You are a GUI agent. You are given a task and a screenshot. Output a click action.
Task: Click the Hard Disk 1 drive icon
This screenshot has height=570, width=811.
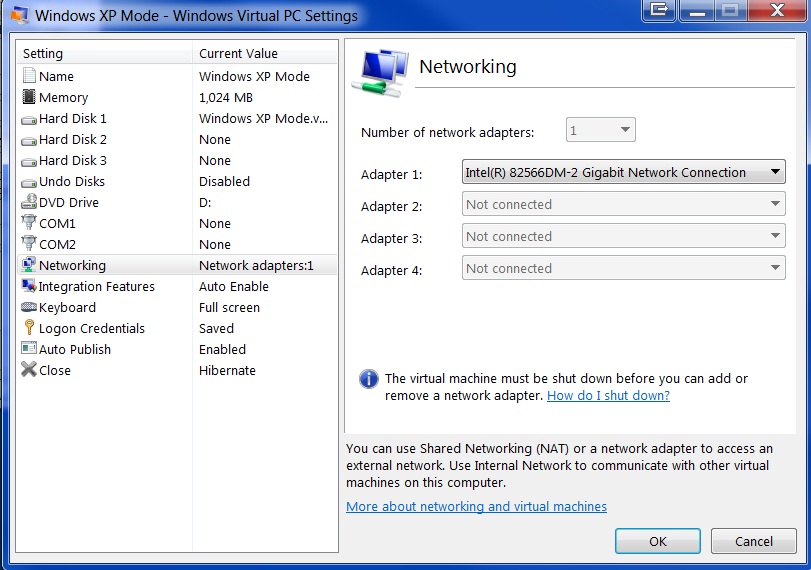point(29,119)
